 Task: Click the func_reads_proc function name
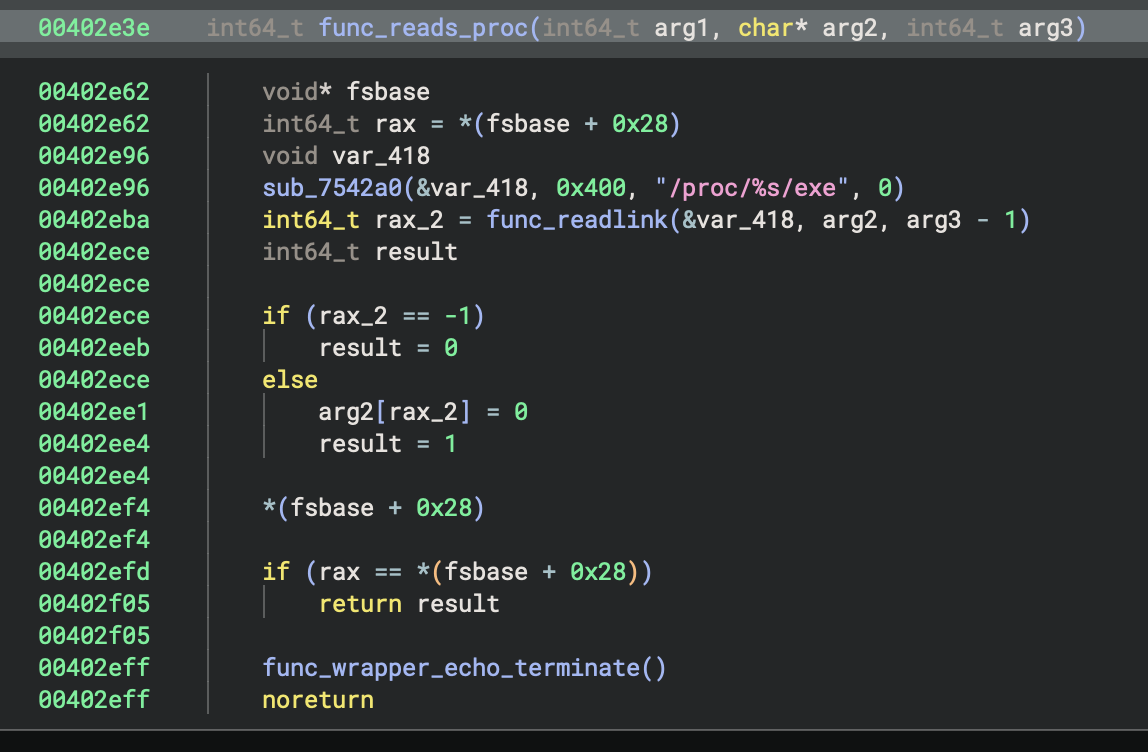[408, 28]
